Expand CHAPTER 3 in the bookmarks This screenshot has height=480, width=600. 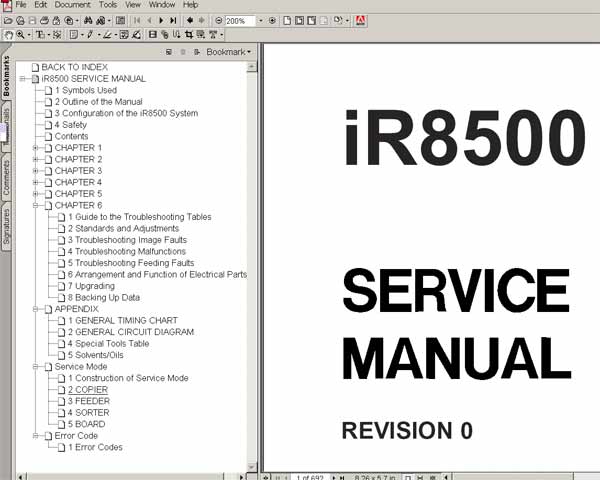(35, 171)
